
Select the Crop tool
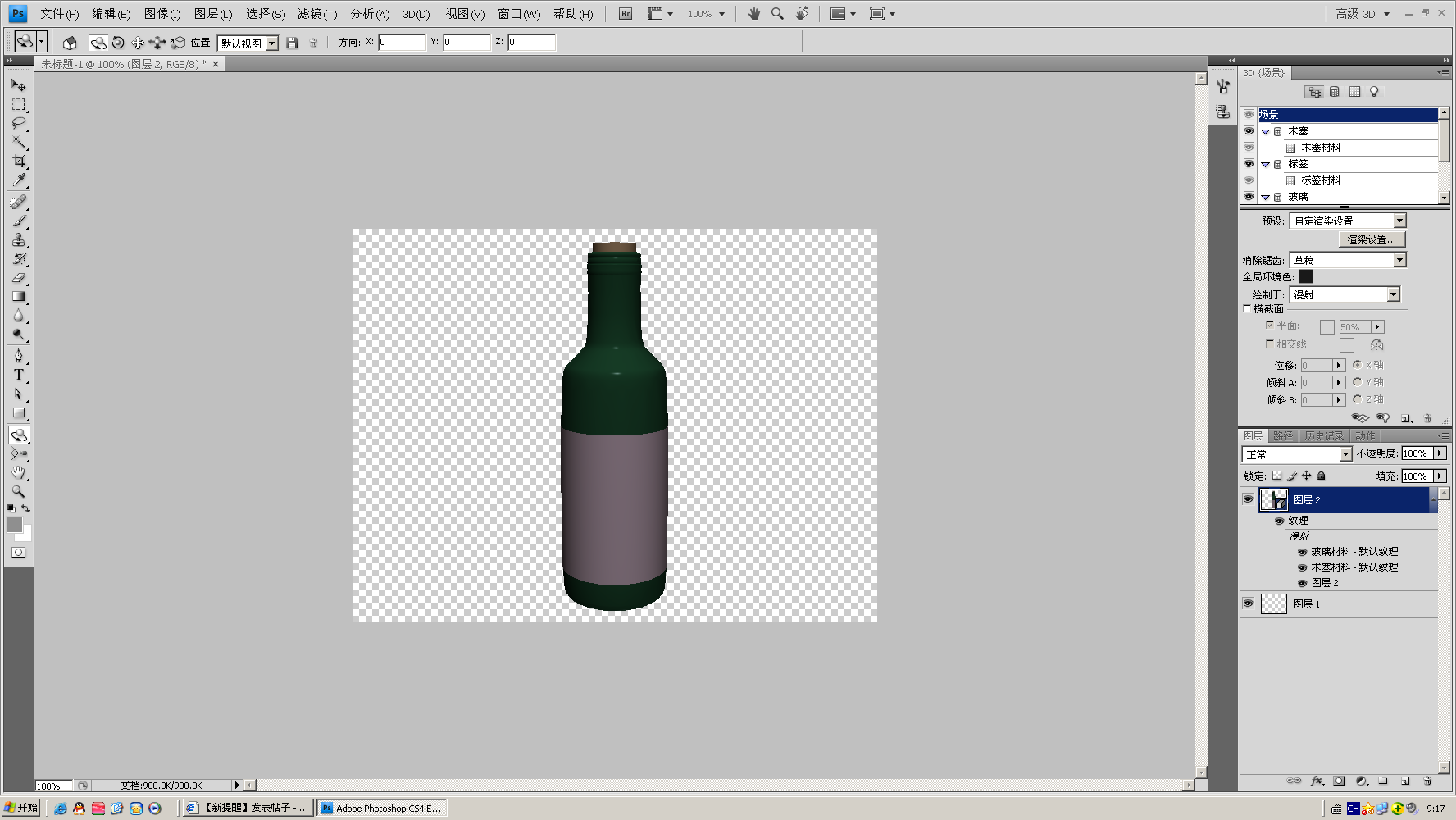click(x=19, y=161)
